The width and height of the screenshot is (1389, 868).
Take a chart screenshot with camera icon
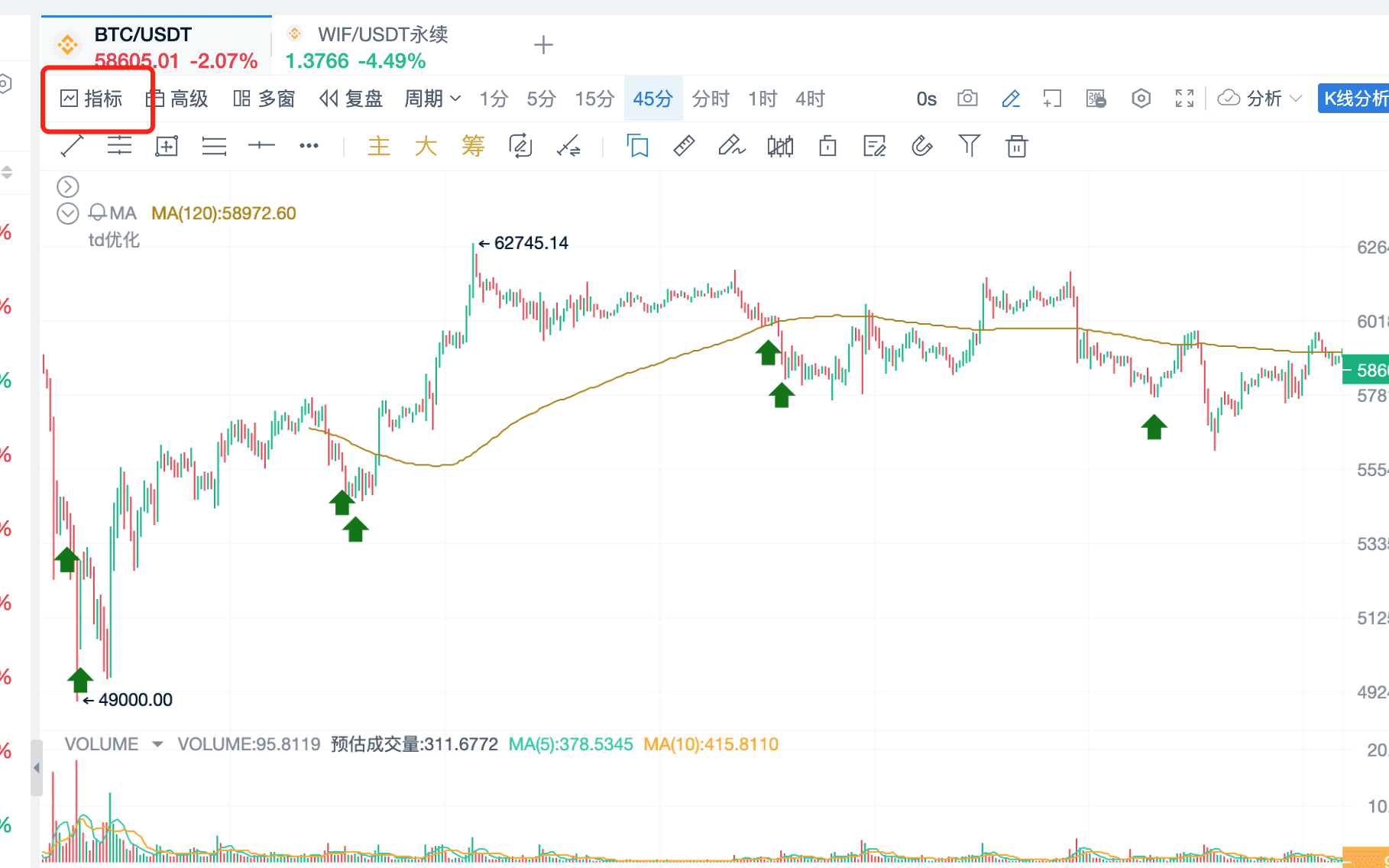[967, 98]
